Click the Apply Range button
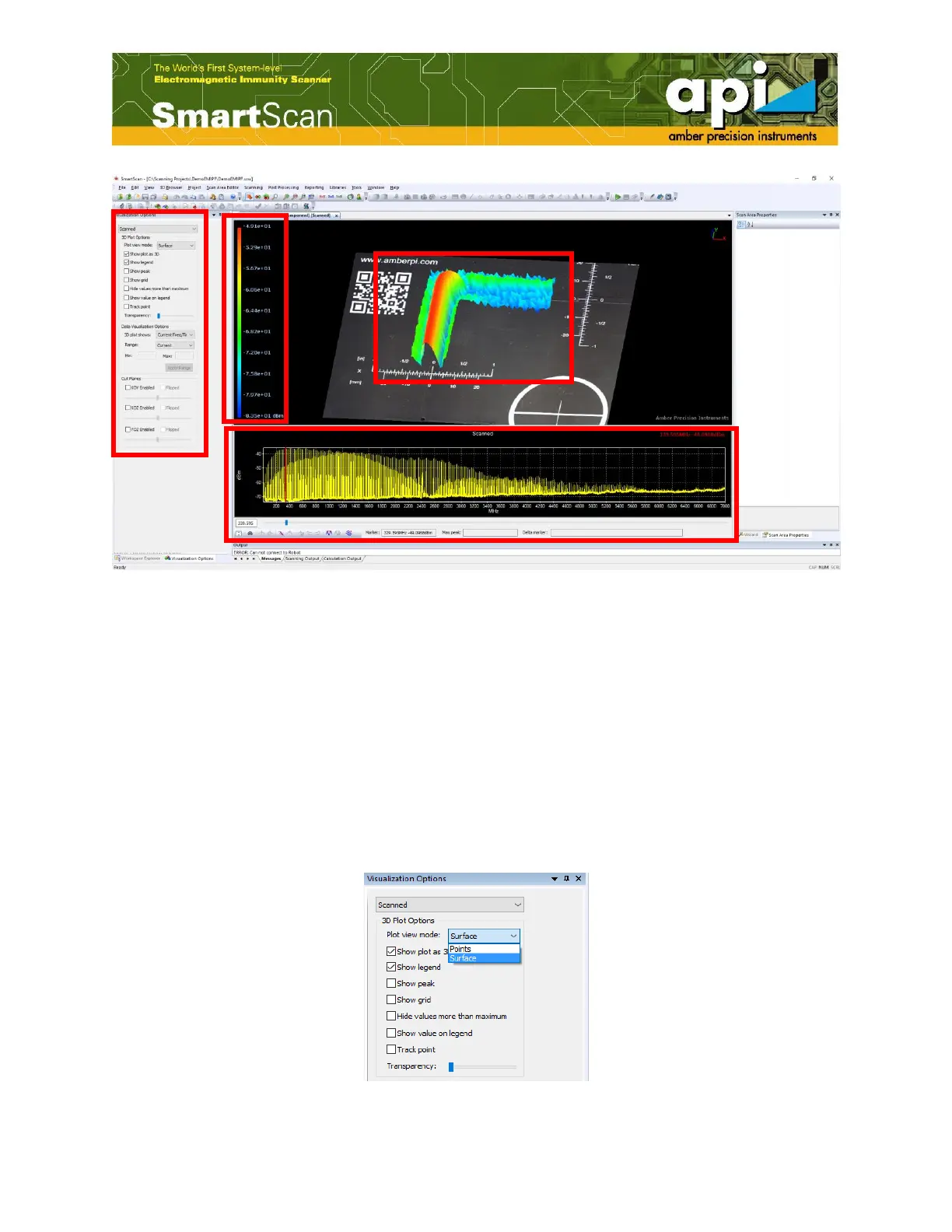The height and width of the screenshot is (1232, 952). click(x=179, y=368)
